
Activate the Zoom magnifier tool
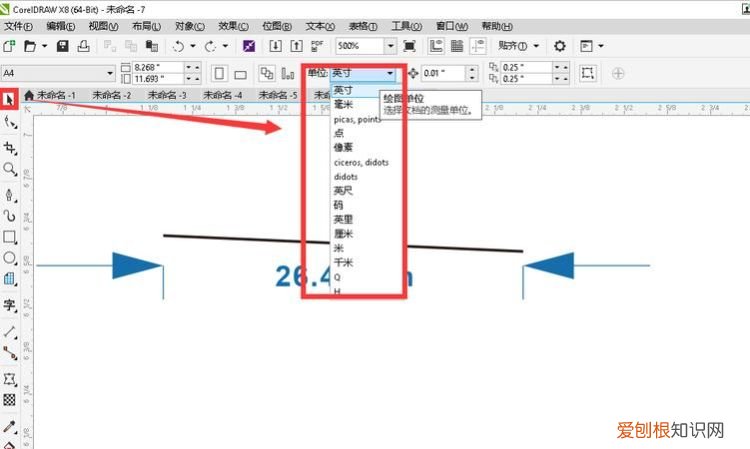coord(10,169)
